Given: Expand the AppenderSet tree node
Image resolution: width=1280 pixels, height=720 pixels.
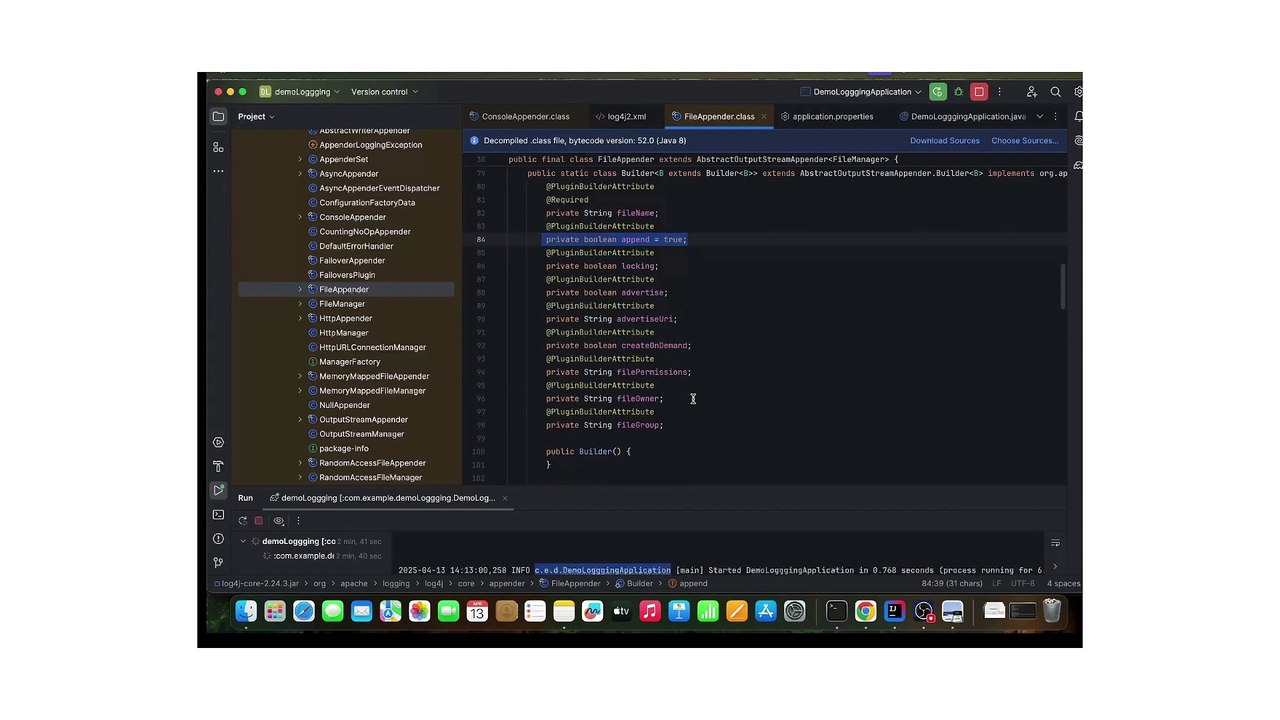Looking at the screenshot, I should (300, 159).
